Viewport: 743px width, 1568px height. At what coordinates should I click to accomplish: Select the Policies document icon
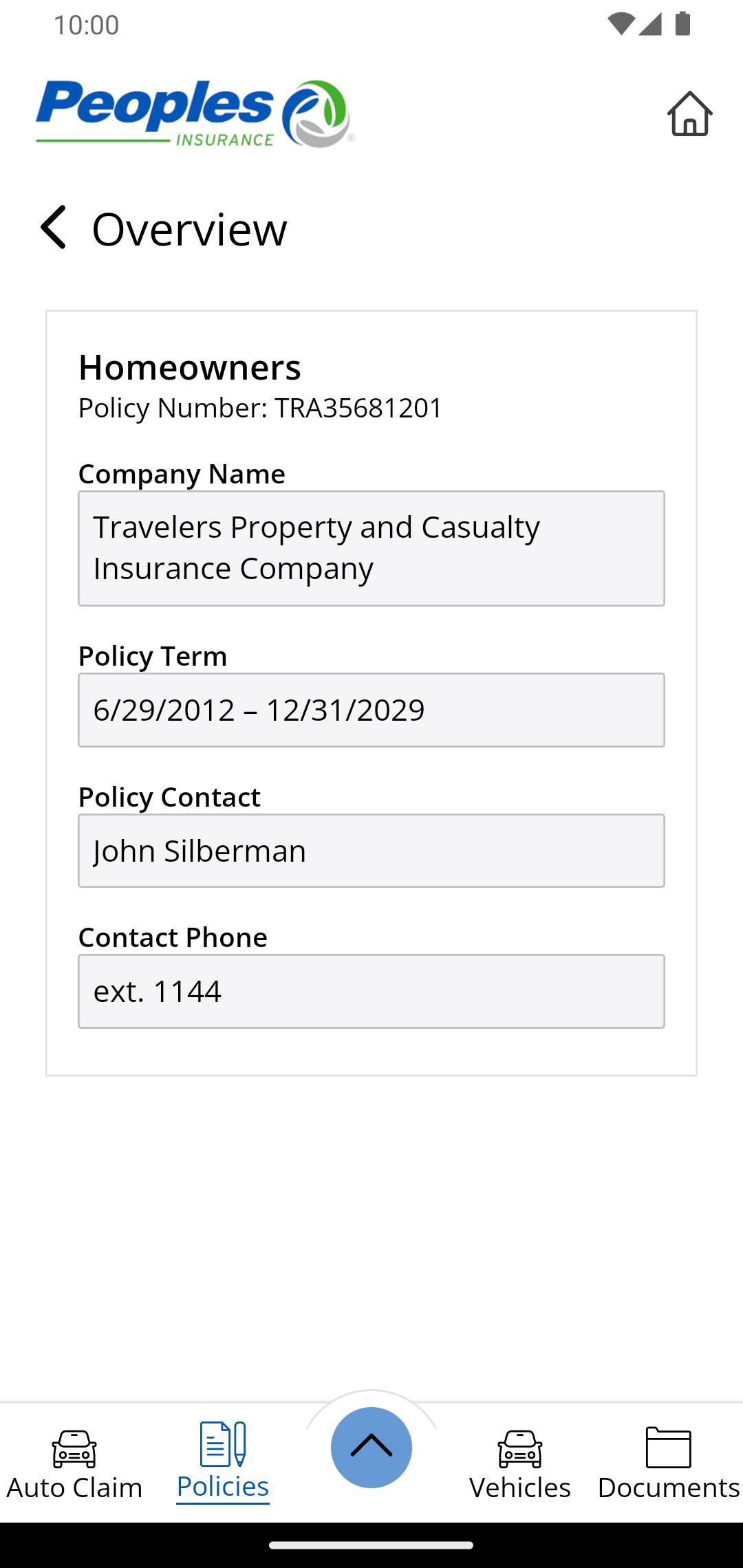click(223, 1444)
